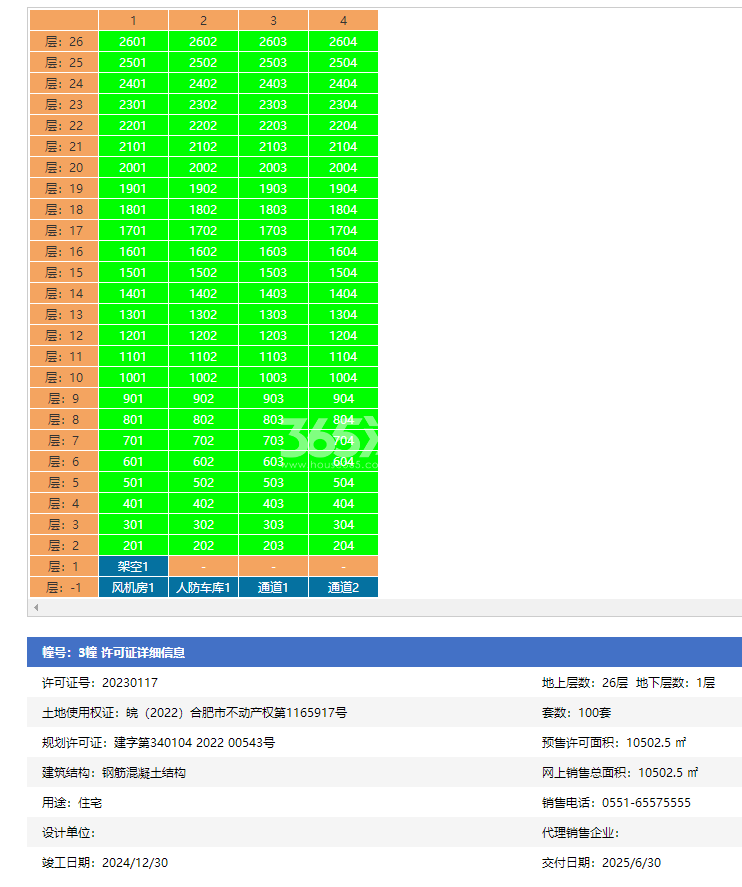Click unit 2403 cell
Viewport: 742px width, 887px height.
(x=273, y=84)
